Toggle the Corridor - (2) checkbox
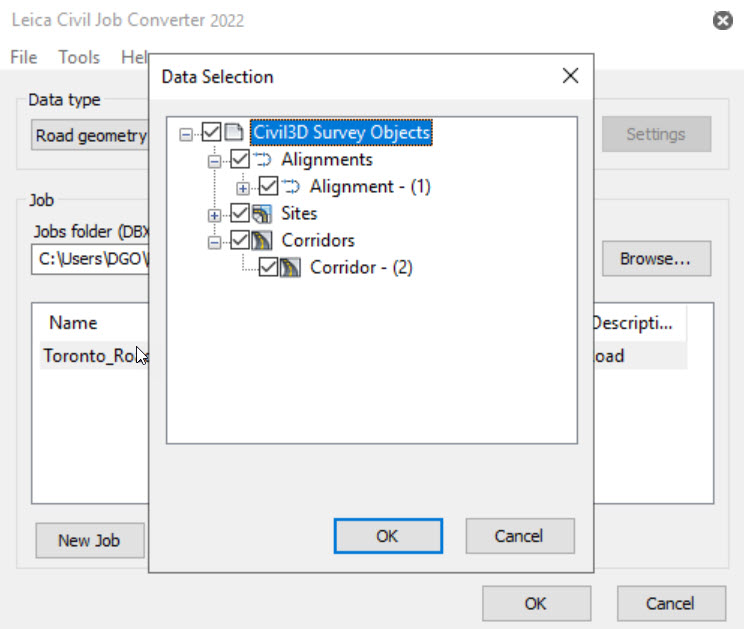 [268, 267]
